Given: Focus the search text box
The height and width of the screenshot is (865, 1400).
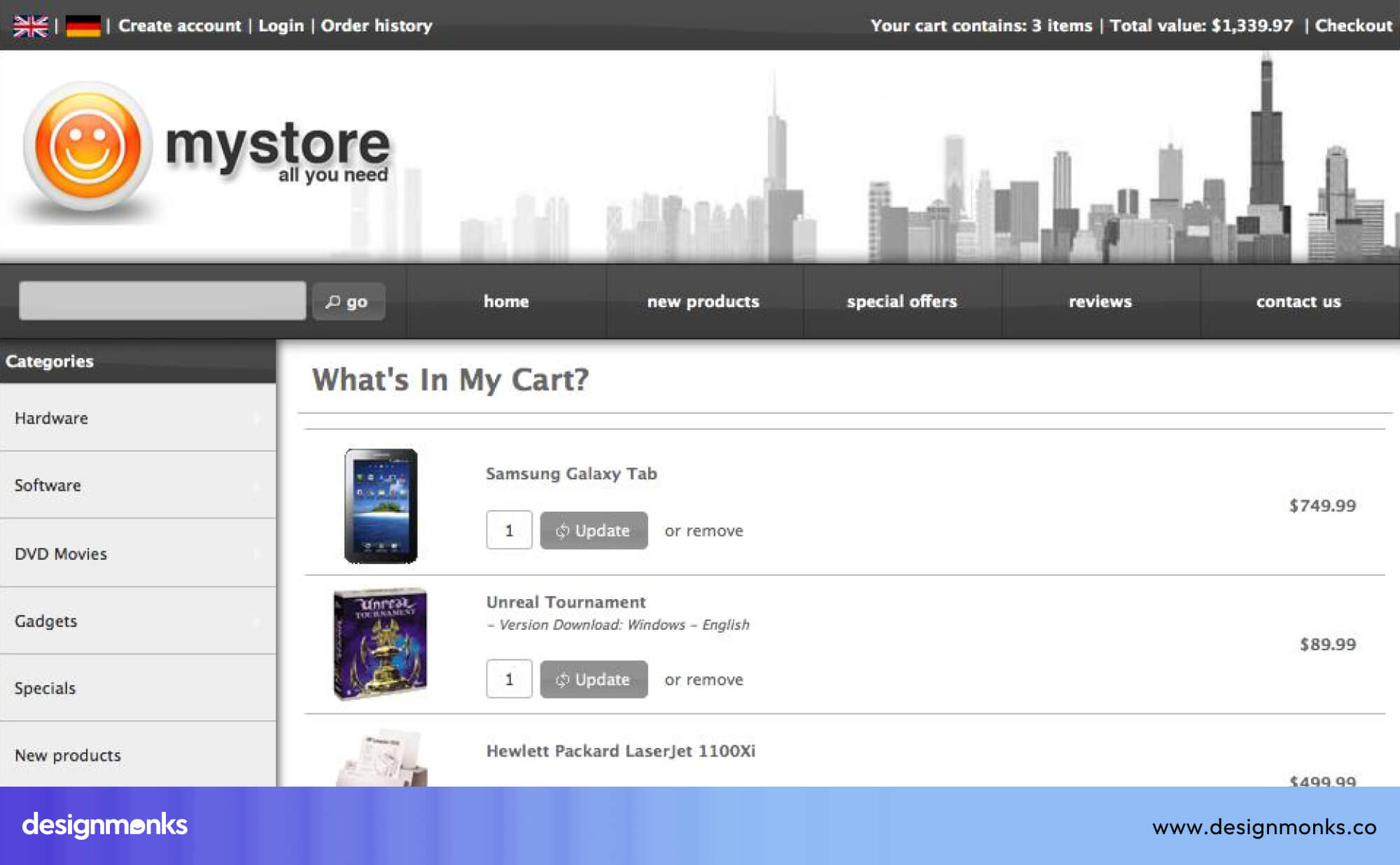Looking at the screenshot, I should point(162,301).
